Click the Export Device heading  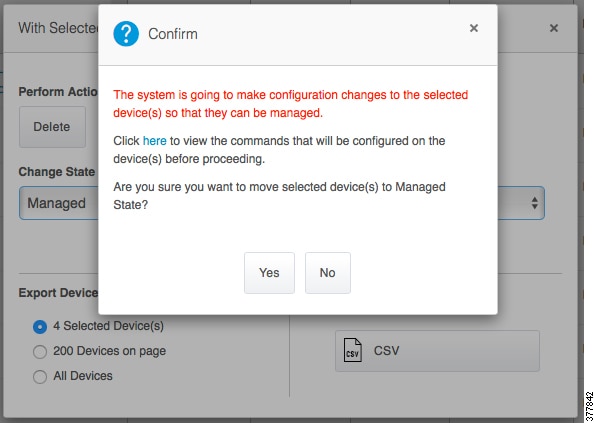tap(58, 293)
